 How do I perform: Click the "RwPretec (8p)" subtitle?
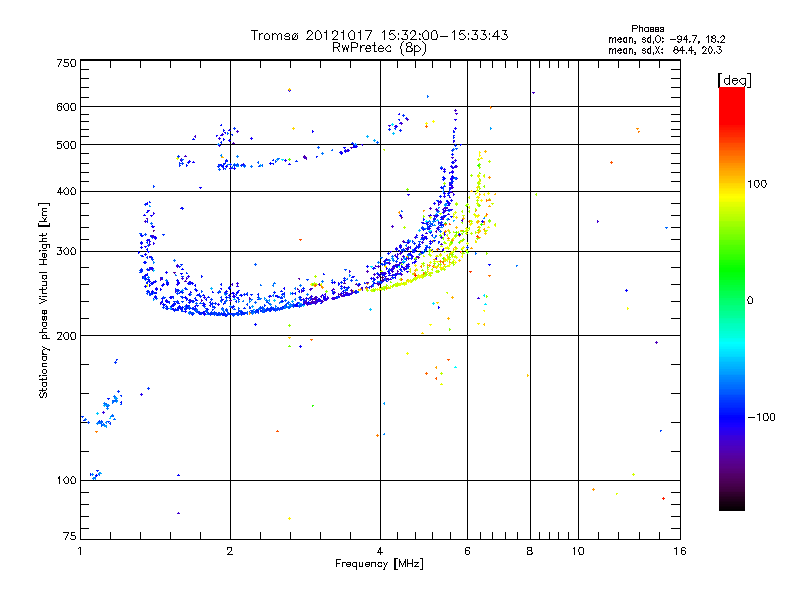pos(379,48)
